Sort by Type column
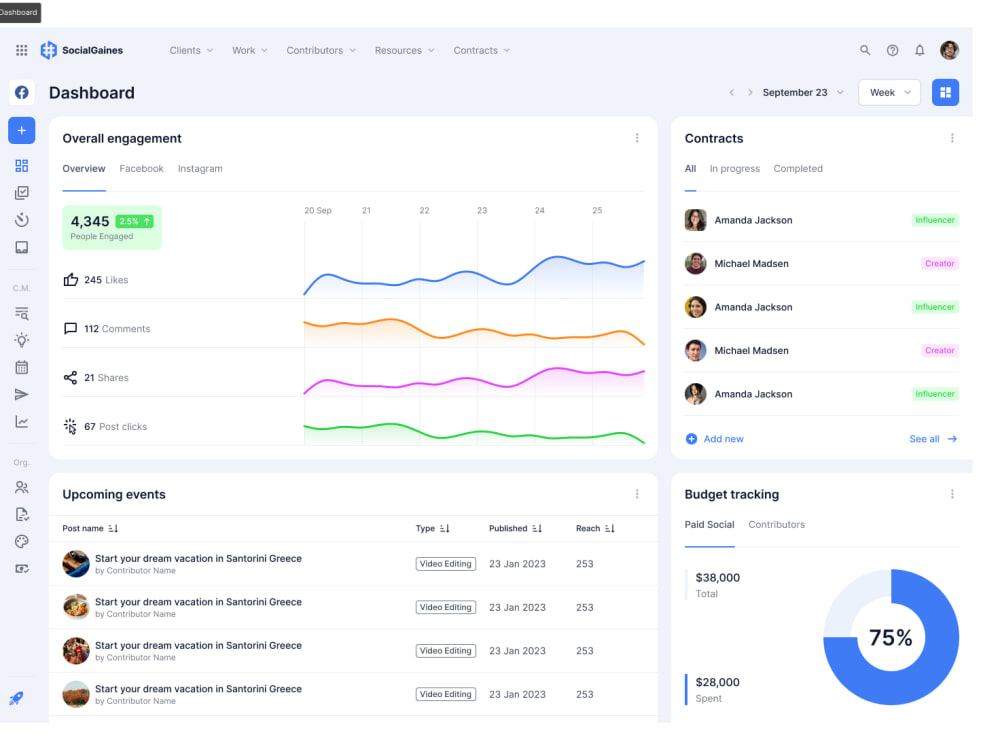 [x=432, y=529]
